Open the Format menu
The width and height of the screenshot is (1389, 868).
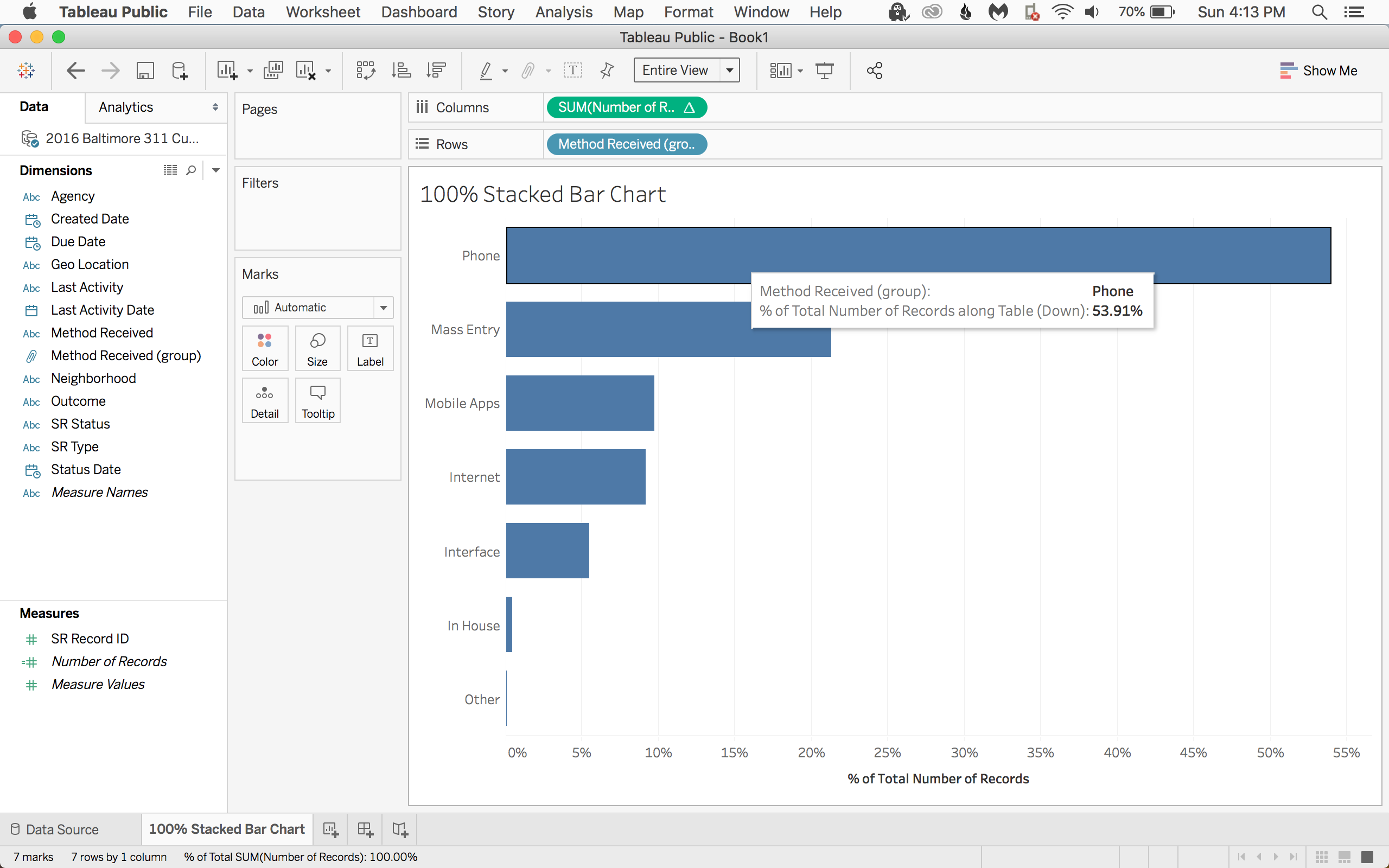pyautogui.click(x=688, y=12)
